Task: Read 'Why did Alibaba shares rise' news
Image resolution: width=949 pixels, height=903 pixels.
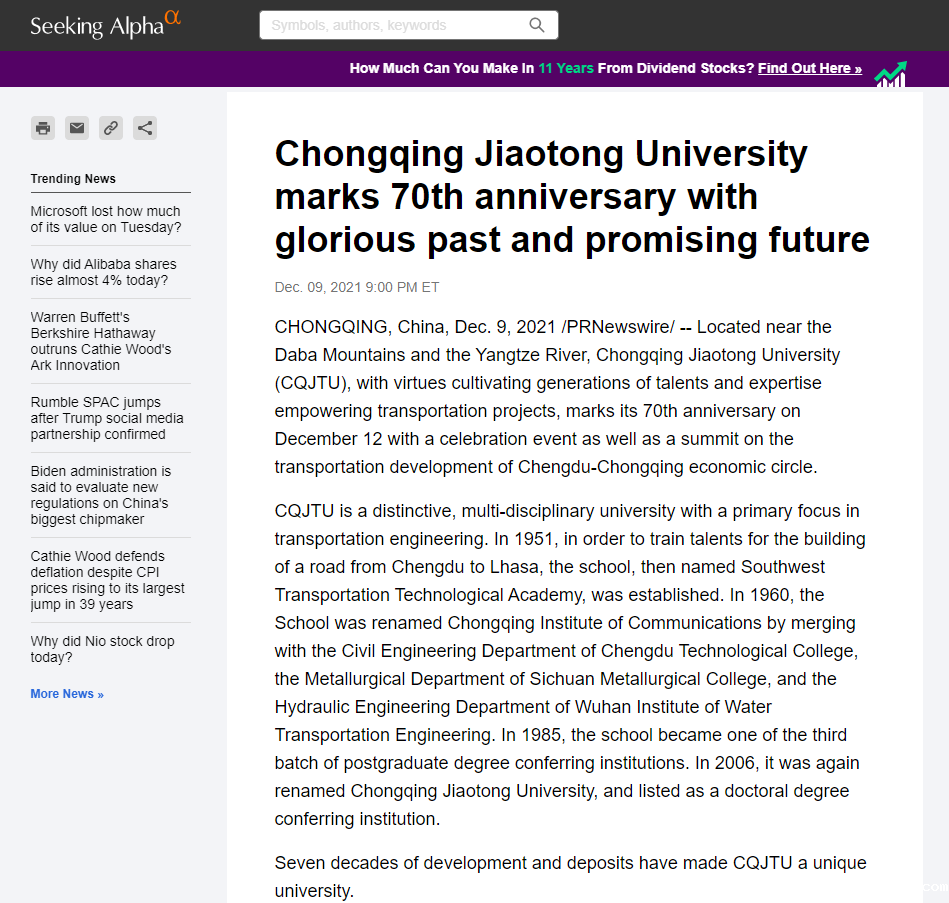Action: tap(103, 272)
